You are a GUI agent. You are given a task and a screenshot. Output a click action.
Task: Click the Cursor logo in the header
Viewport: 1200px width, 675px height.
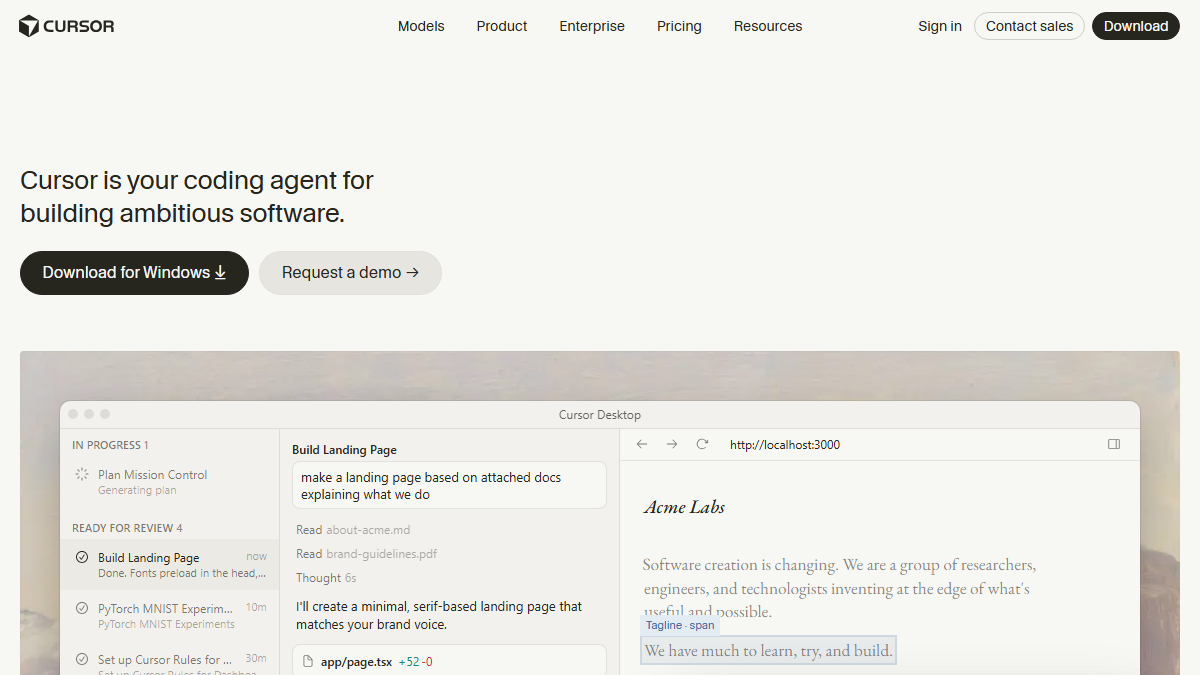tap(67, 26)
